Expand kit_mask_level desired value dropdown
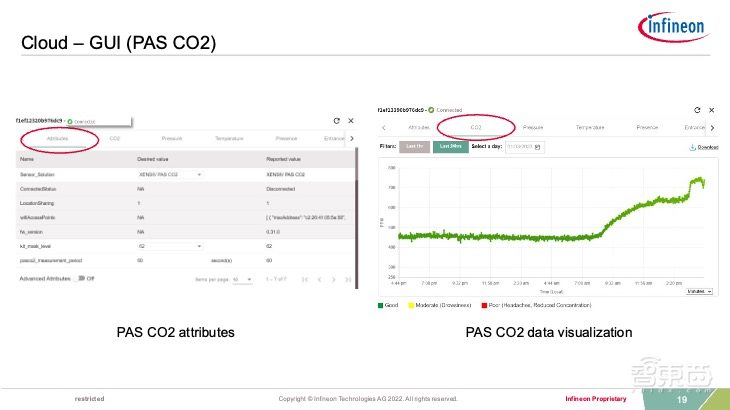Screen dimensions: 730x410 [x=199, y=244]
